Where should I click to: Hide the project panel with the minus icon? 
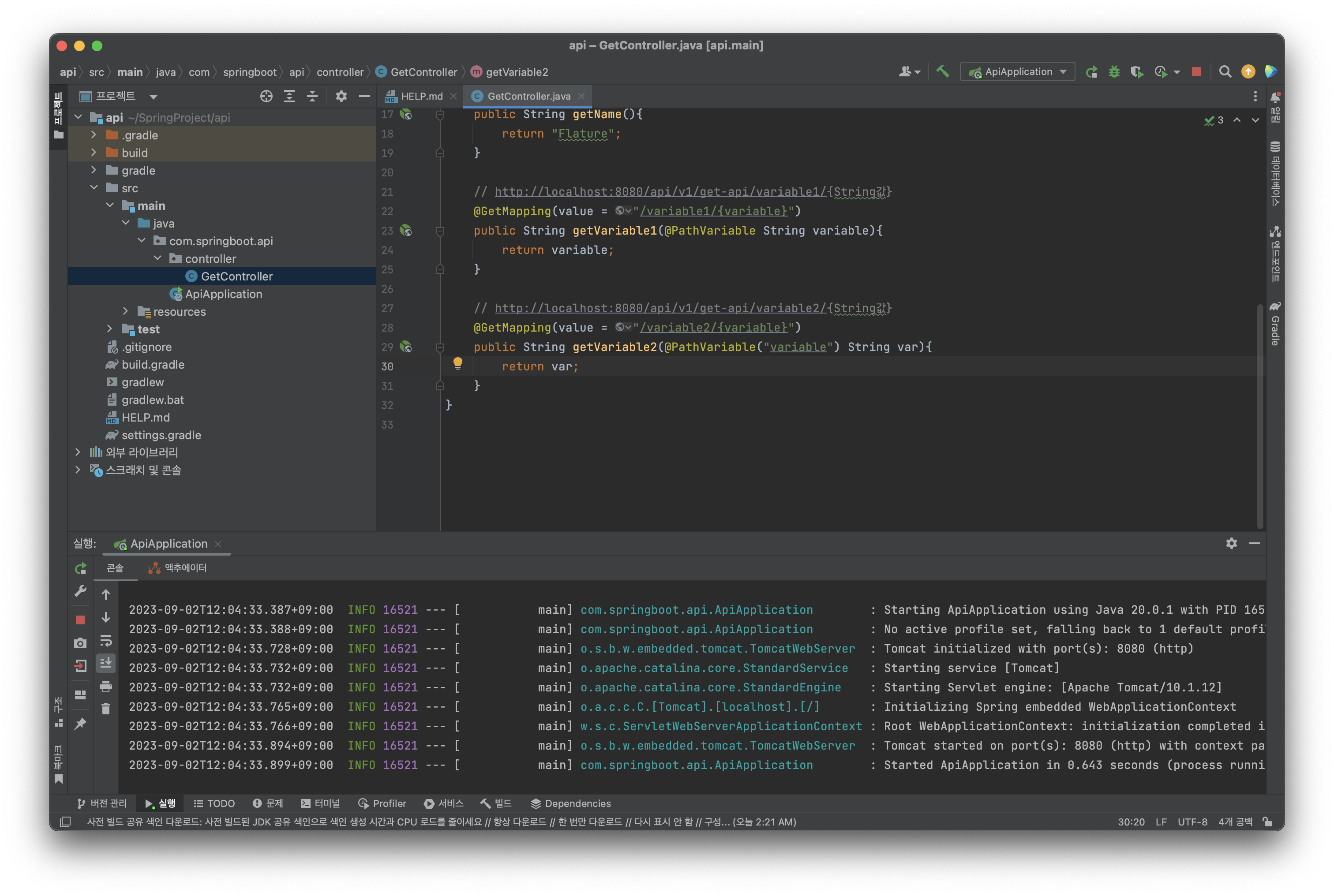coord(364,96)
